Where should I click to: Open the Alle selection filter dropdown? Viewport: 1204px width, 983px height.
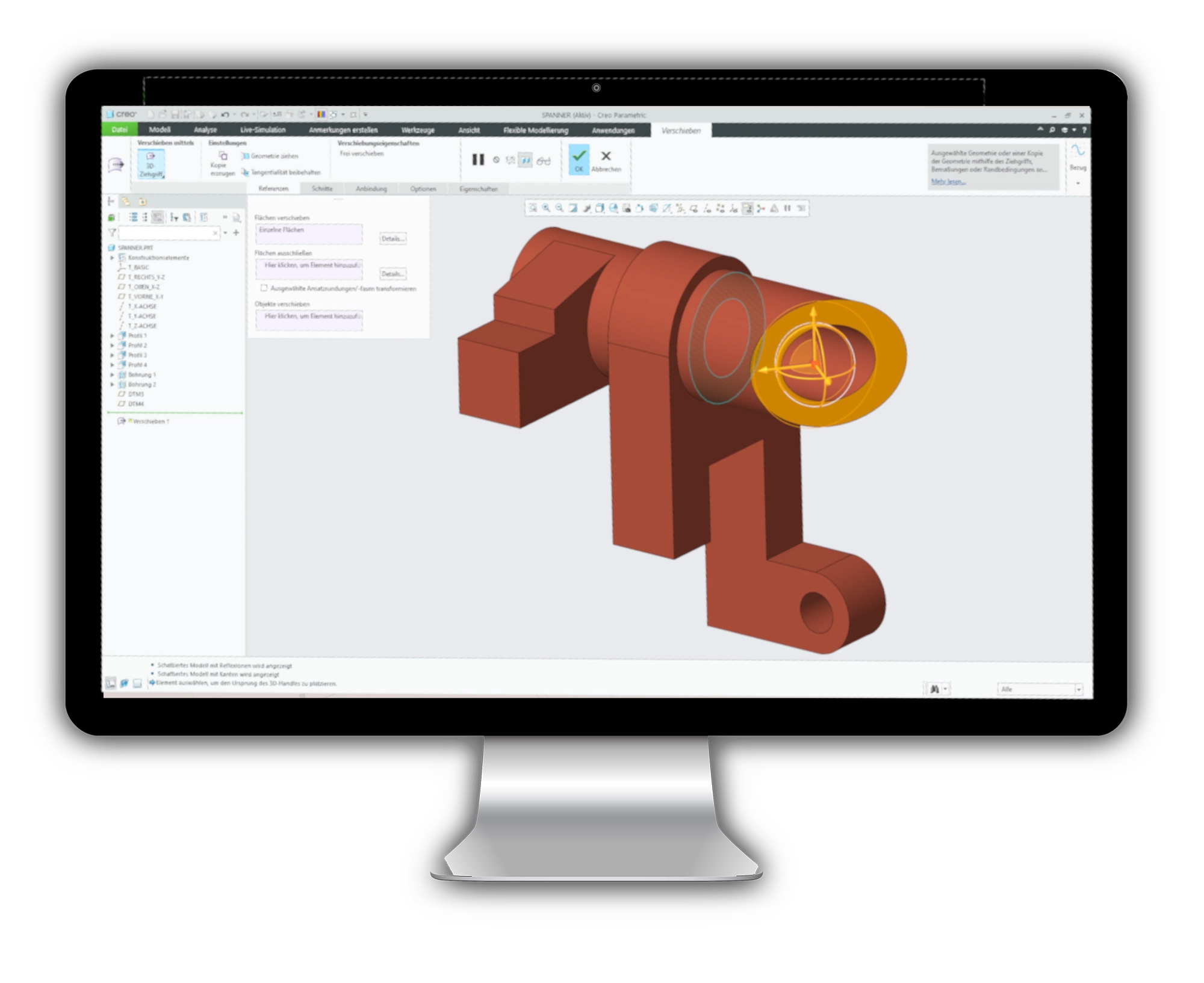click(1040, 689)
